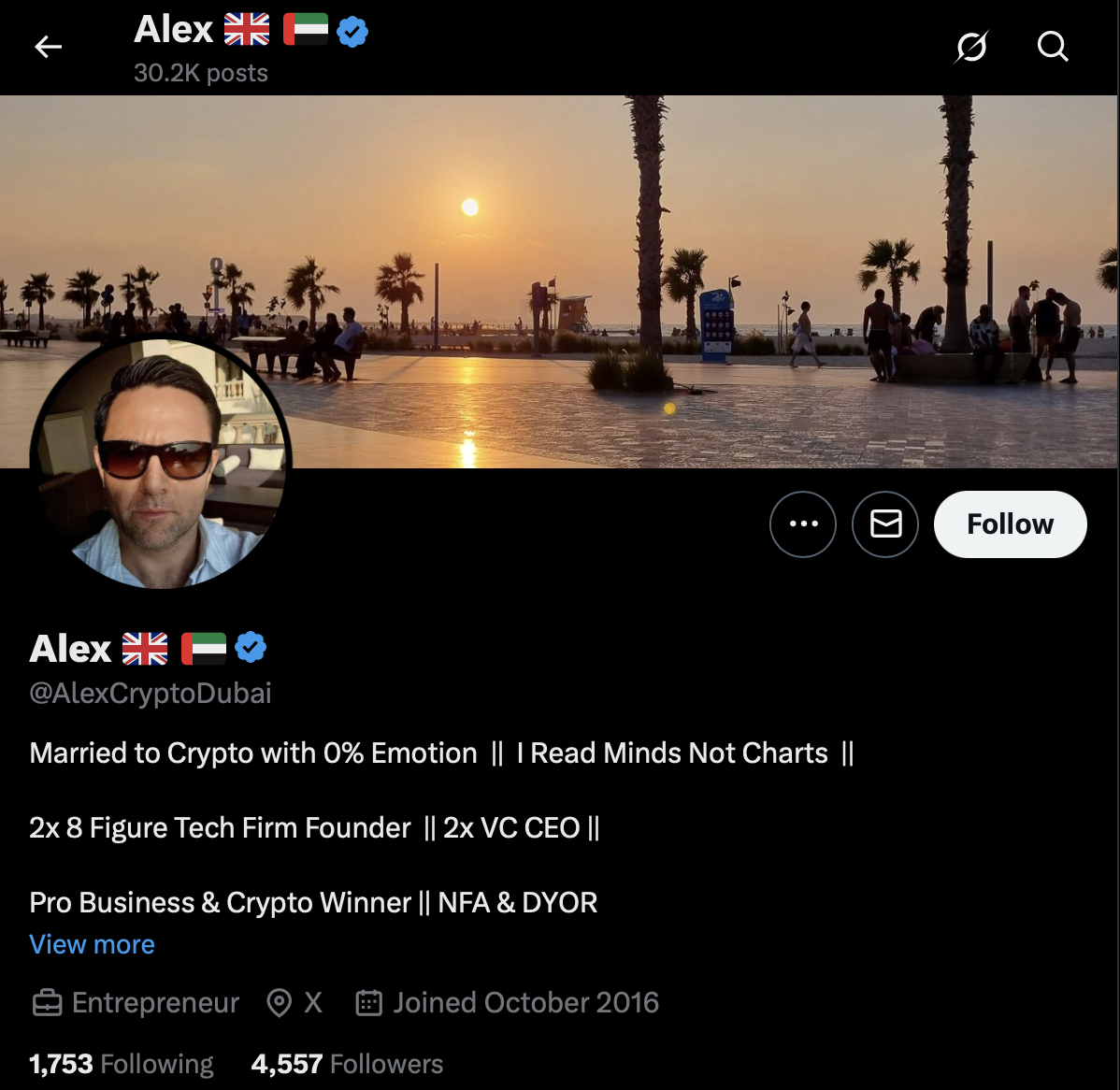The width and height of the screenshot is (1120, 1090).
Task: Click the blue verified badge next to Alex
Action: pos(250,646)
